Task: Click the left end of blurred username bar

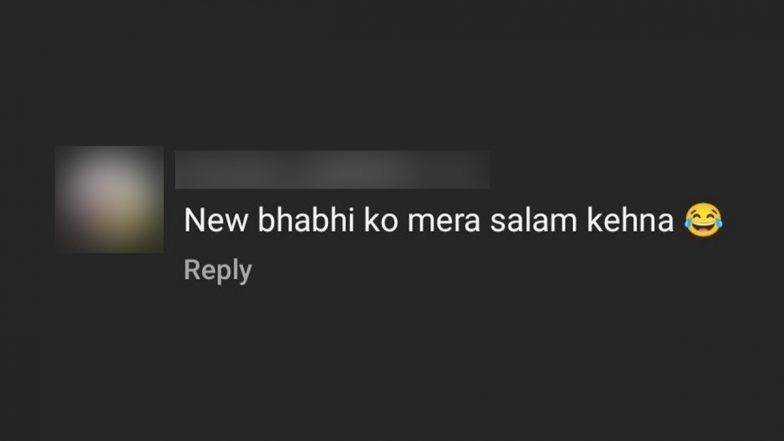Action: (182, 170)
